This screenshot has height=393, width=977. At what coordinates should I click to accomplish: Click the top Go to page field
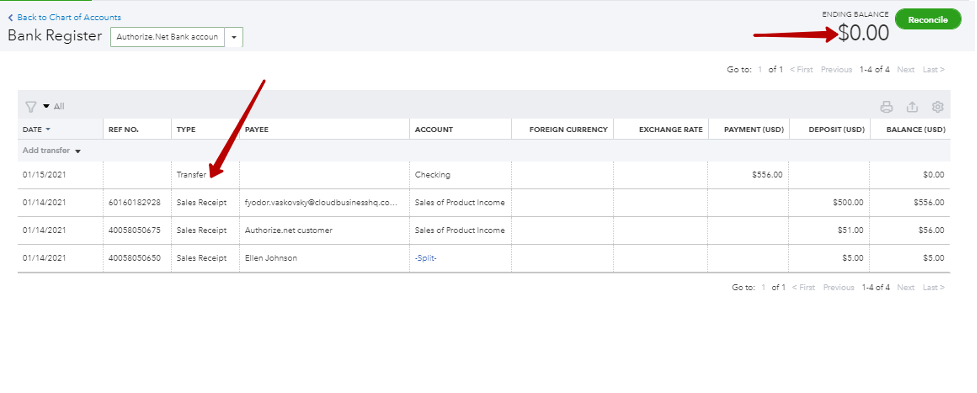pyautogui.click(x=760, y=70)
